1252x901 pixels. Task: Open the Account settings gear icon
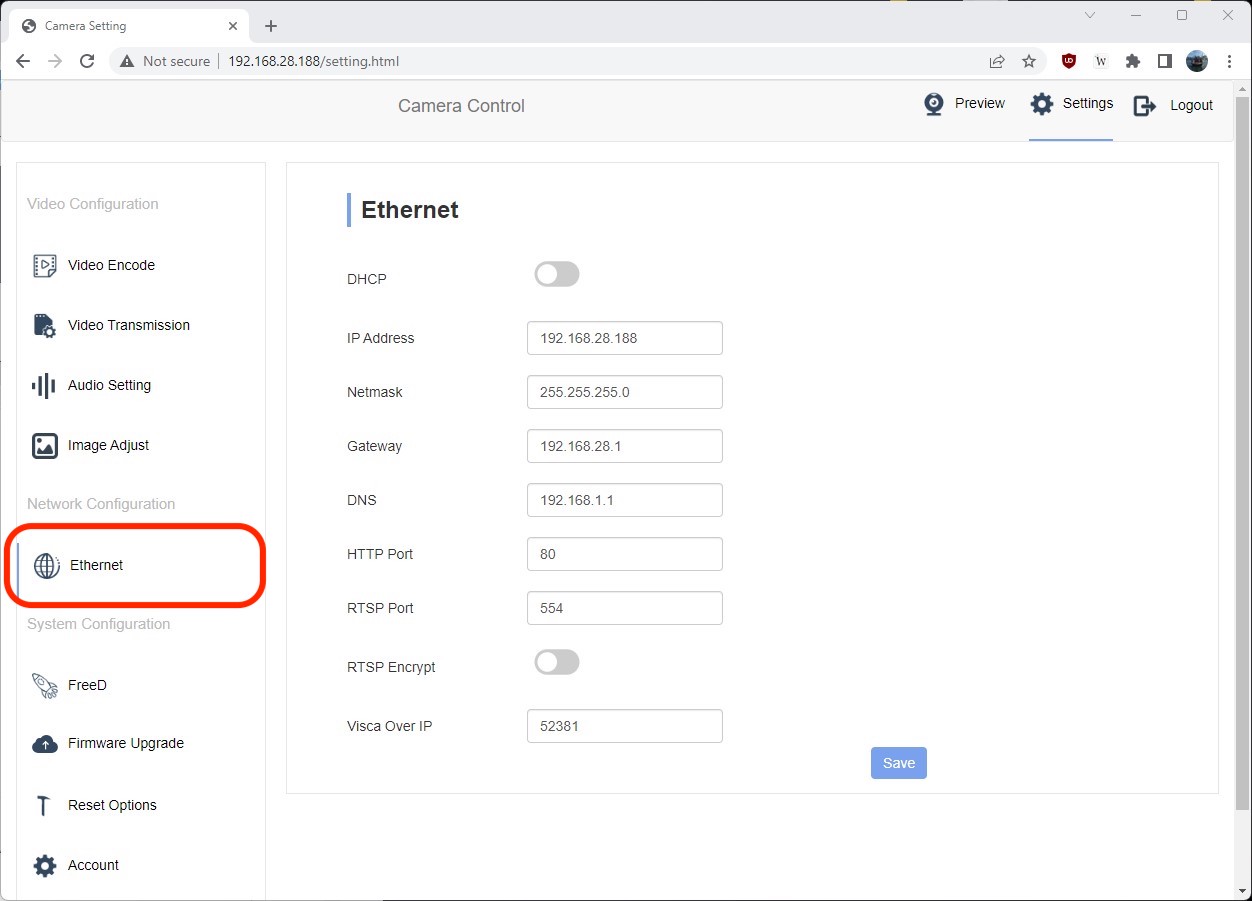[45, 865]
